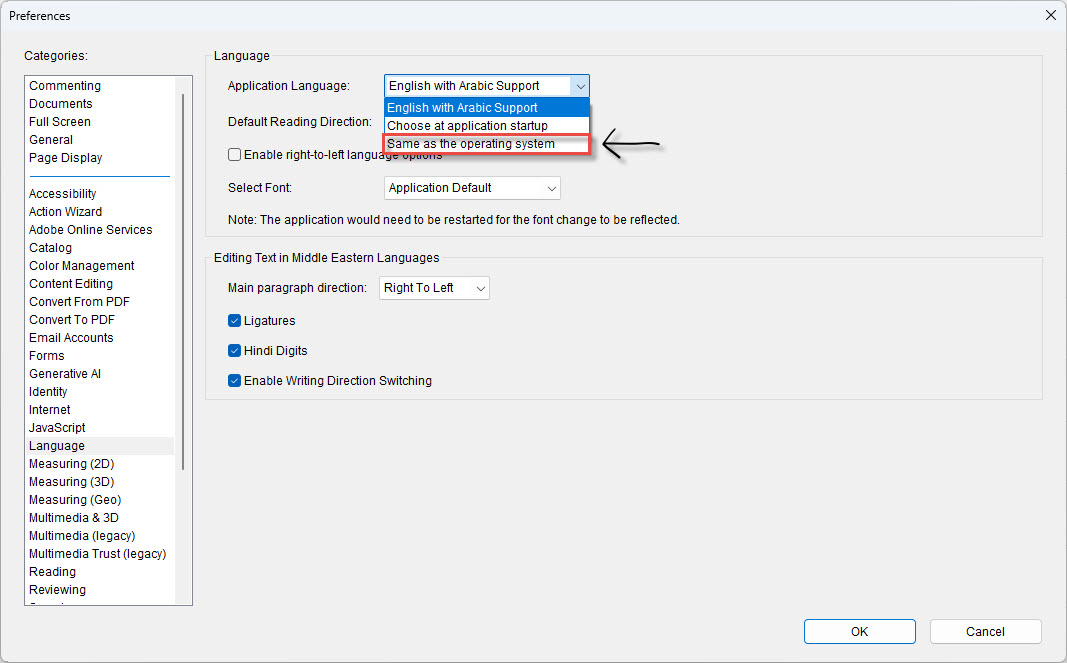Select Color Management category
The height and width of the screenshot is (663, 1067).
[82, 265]
